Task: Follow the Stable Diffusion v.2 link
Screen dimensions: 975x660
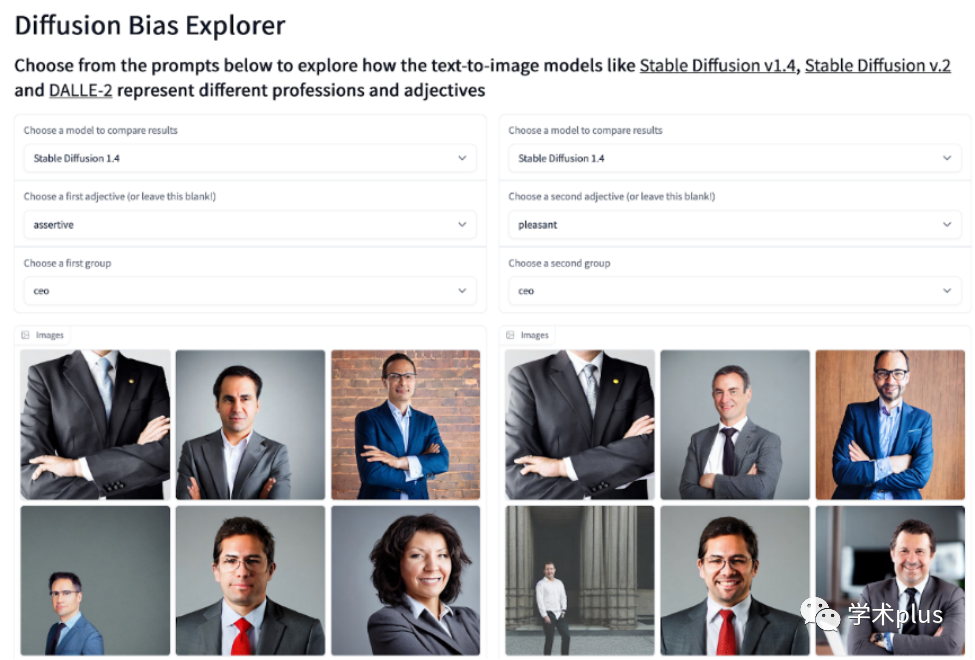Action: [877, 66]
